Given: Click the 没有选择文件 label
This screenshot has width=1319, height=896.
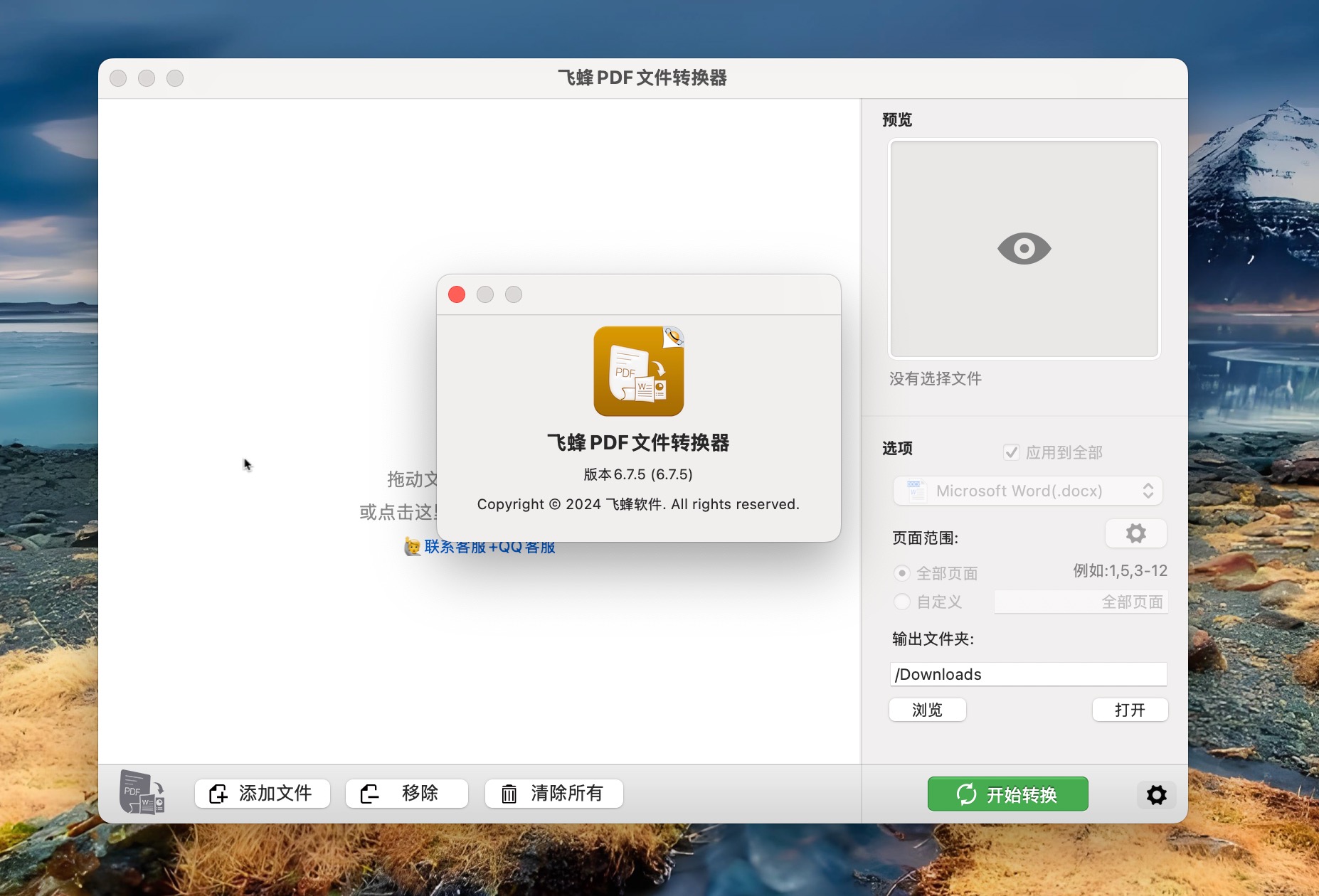Looking at the screenshot, I should point(936,379).
